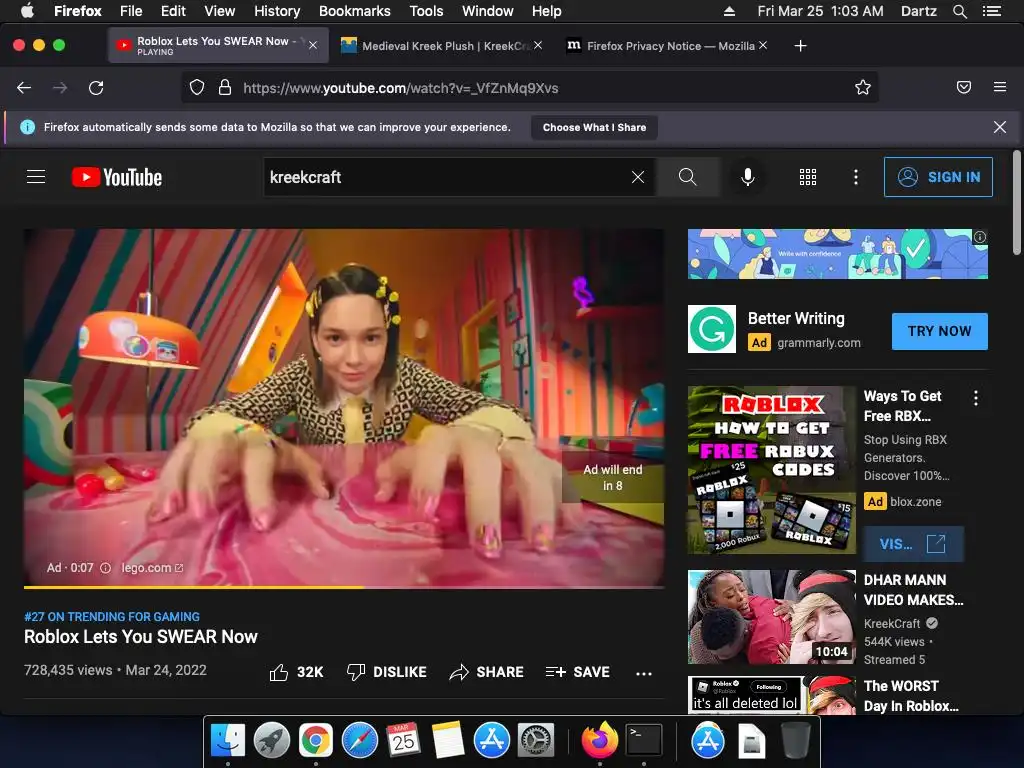The width and height of the screenshot is (1024, 768).
Task: Open the Tools menu
Action: (426, 11)
